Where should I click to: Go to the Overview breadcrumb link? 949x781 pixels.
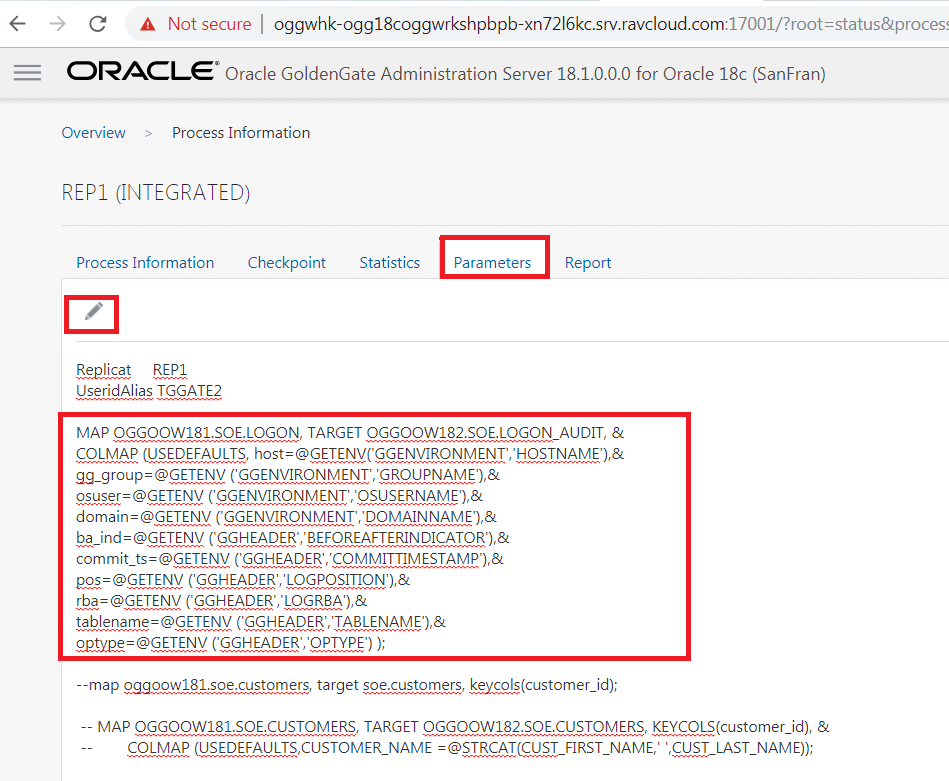point(93,133)
